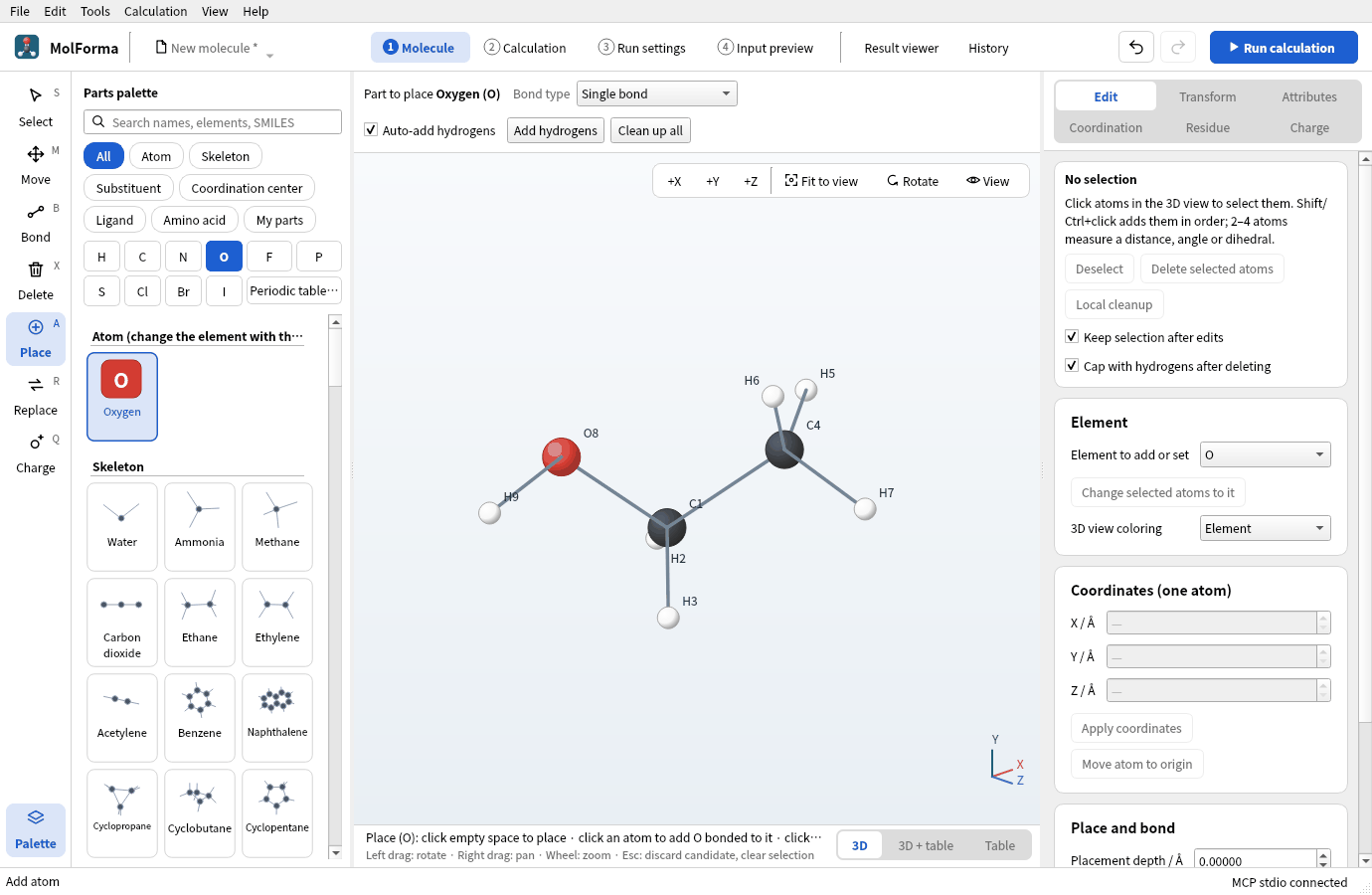1372x895 pixels.
Task: Click Fit to view in viewport toolbar
Action: 821,181
